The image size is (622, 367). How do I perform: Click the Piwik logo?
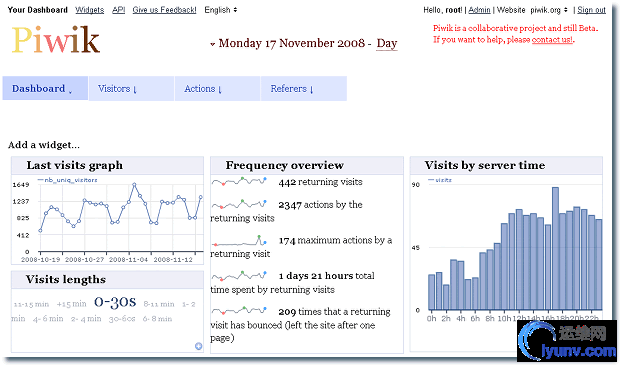[x=56, y=40]
